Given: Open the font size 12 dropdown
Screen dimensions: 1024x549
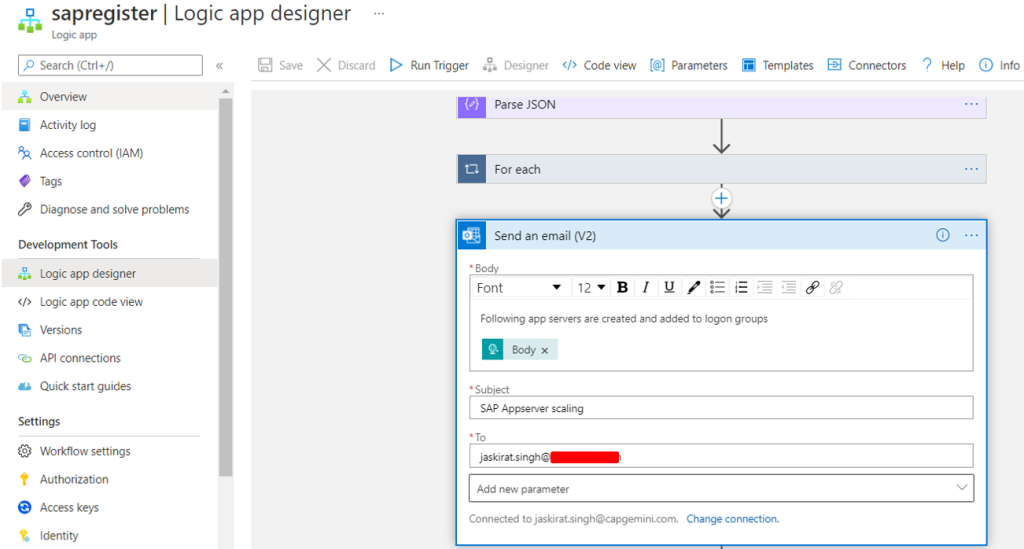Looking at the screenshot, I should (591, 288).
